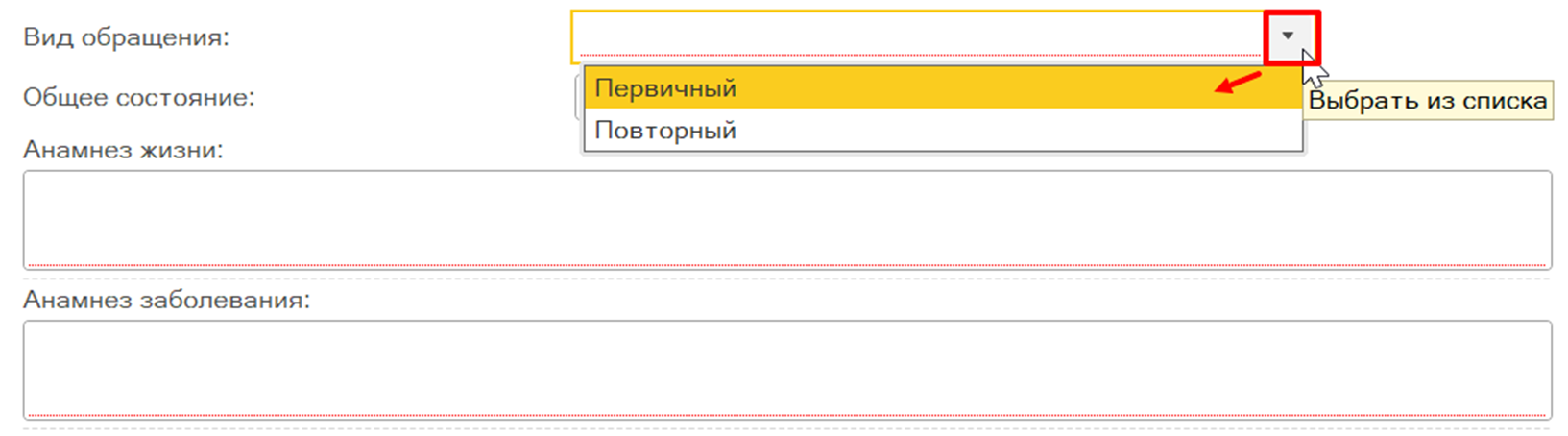Viewport: 1568px width, 436px height.
Task: Click the red arrow annotation on Первичный
Action: coord(1238,84)
